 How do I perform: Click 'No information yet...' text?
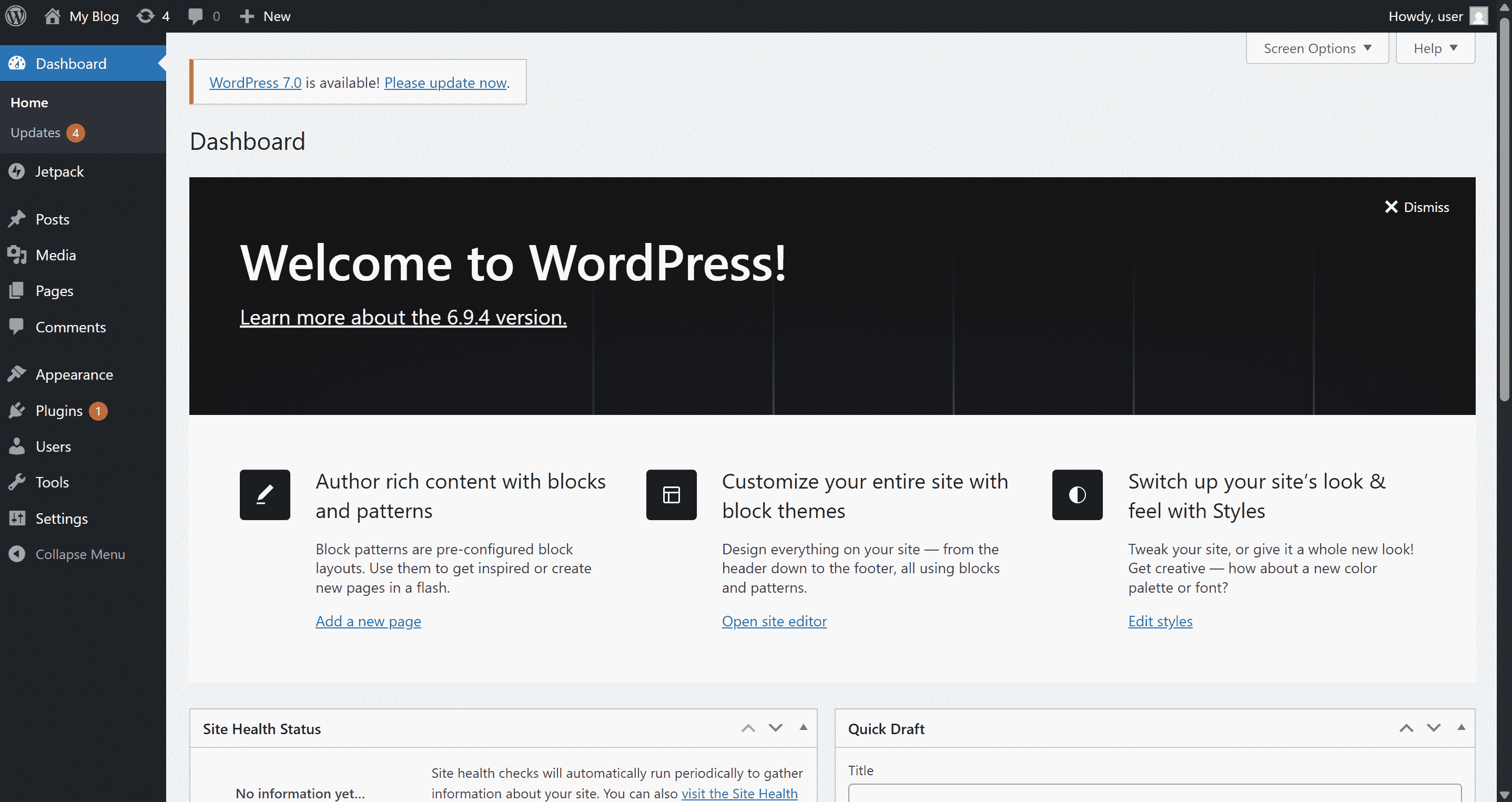coord(300,793)
